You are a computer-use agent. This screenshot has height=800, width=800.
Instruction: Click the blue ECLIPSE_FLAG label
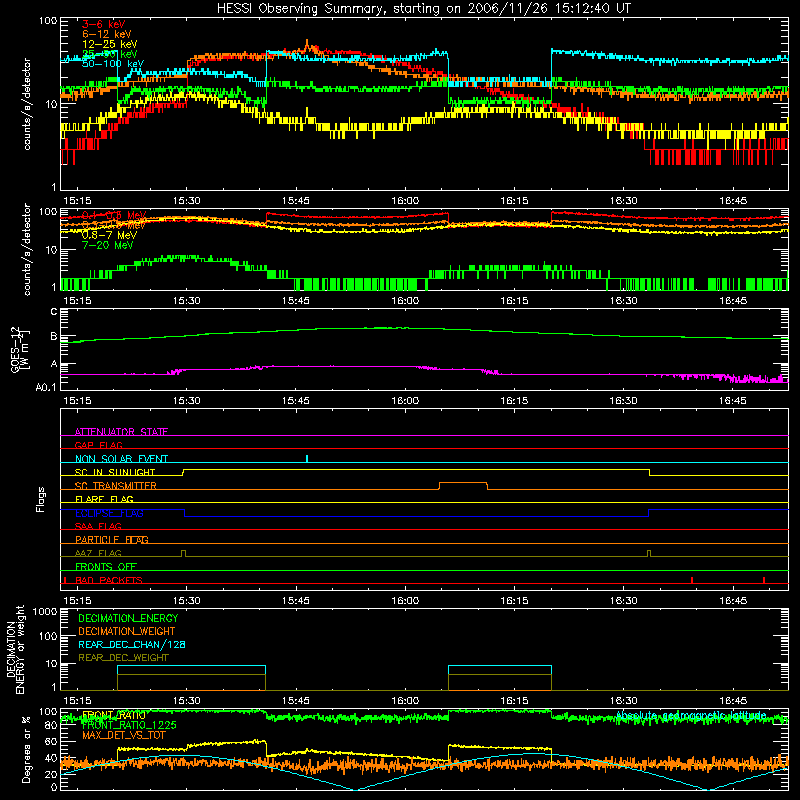[109, 513]
